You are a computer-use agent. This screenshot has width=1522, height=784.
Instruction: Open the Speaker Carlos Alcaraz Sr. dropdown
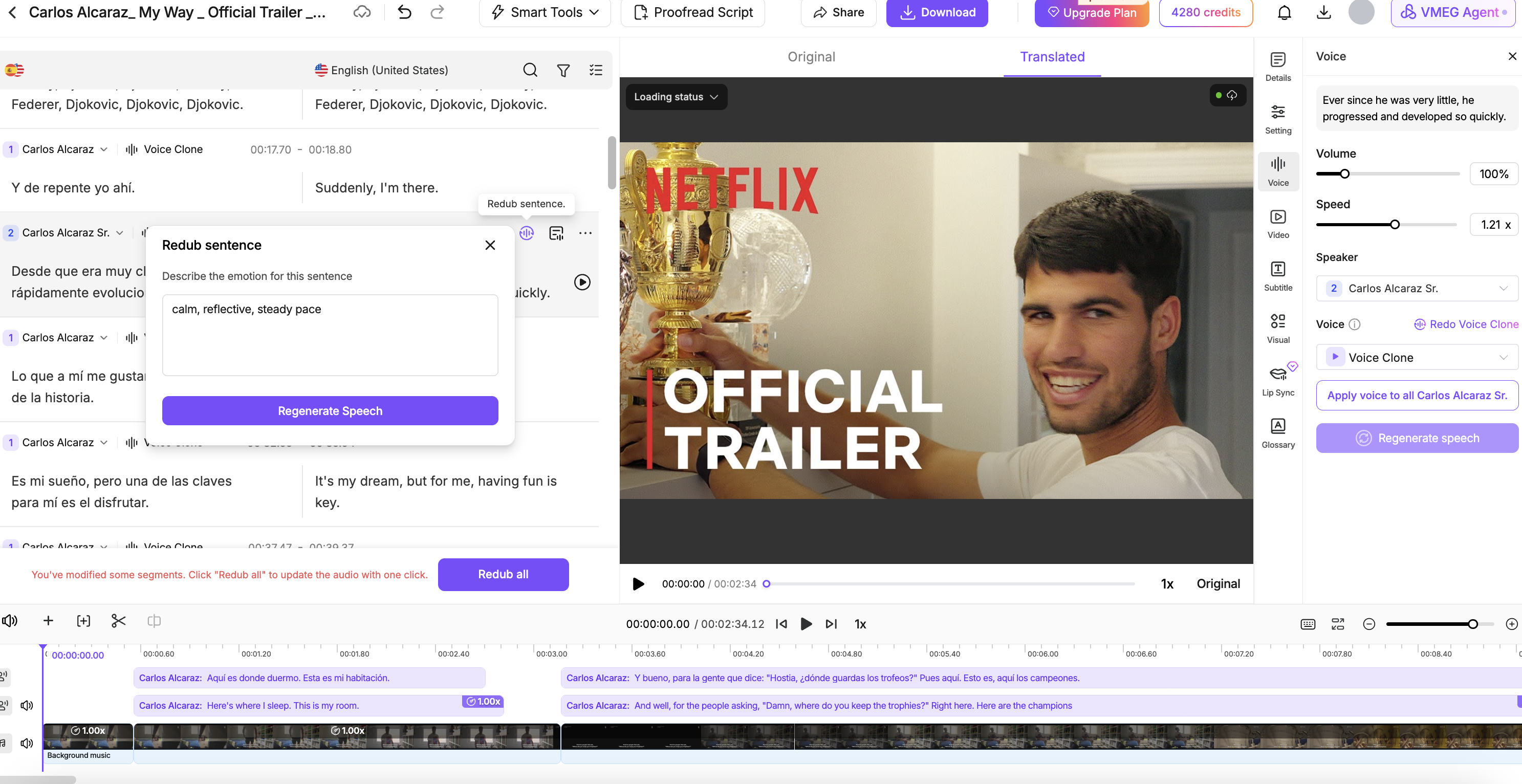coord(1416,288)
